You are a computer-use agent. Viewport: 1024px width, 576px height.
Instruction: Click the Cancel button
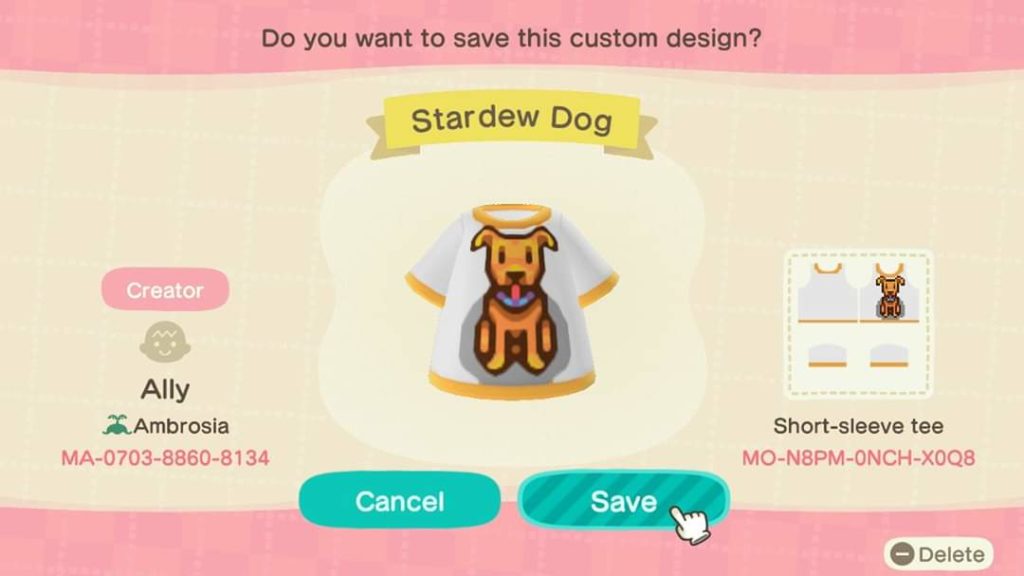400,501
